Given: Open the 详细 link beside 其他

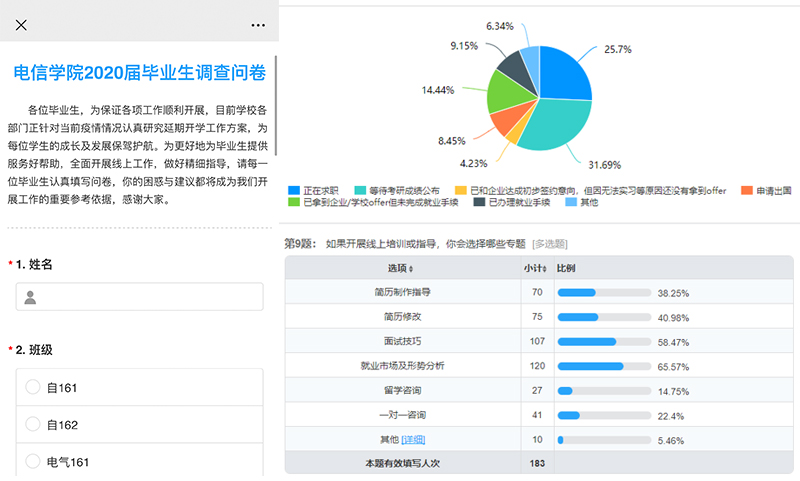Looking at the screenshot, I should pyautogui.click(x=413, y=439).
